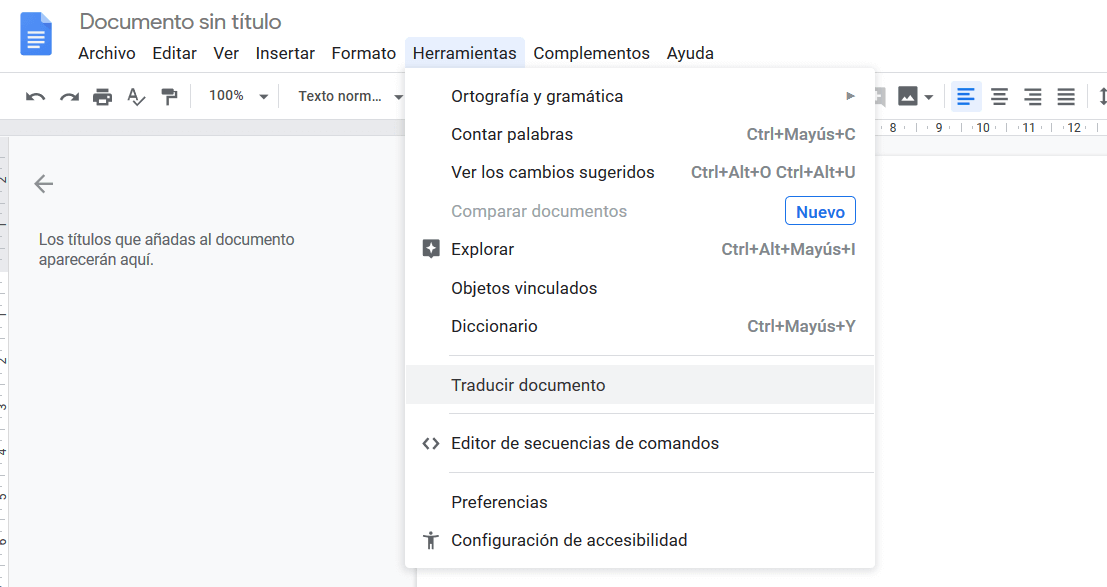1107x587 pixels.
Task: Undo the last action
Action: click(x=35, y=97)
